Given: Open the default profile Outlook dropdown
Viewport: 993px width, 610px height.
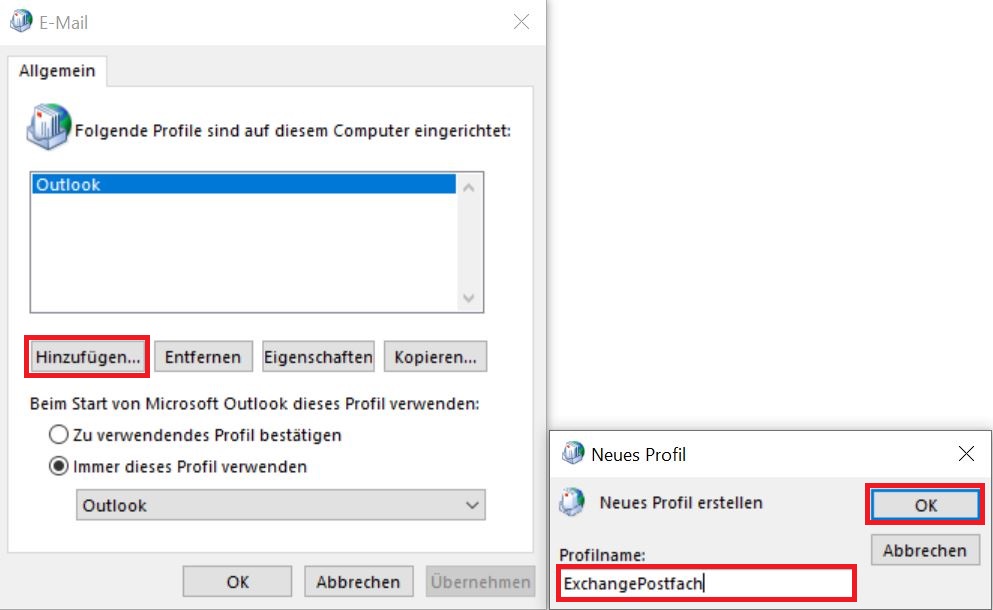Looking at the screenshot, I should click(281, 506).
